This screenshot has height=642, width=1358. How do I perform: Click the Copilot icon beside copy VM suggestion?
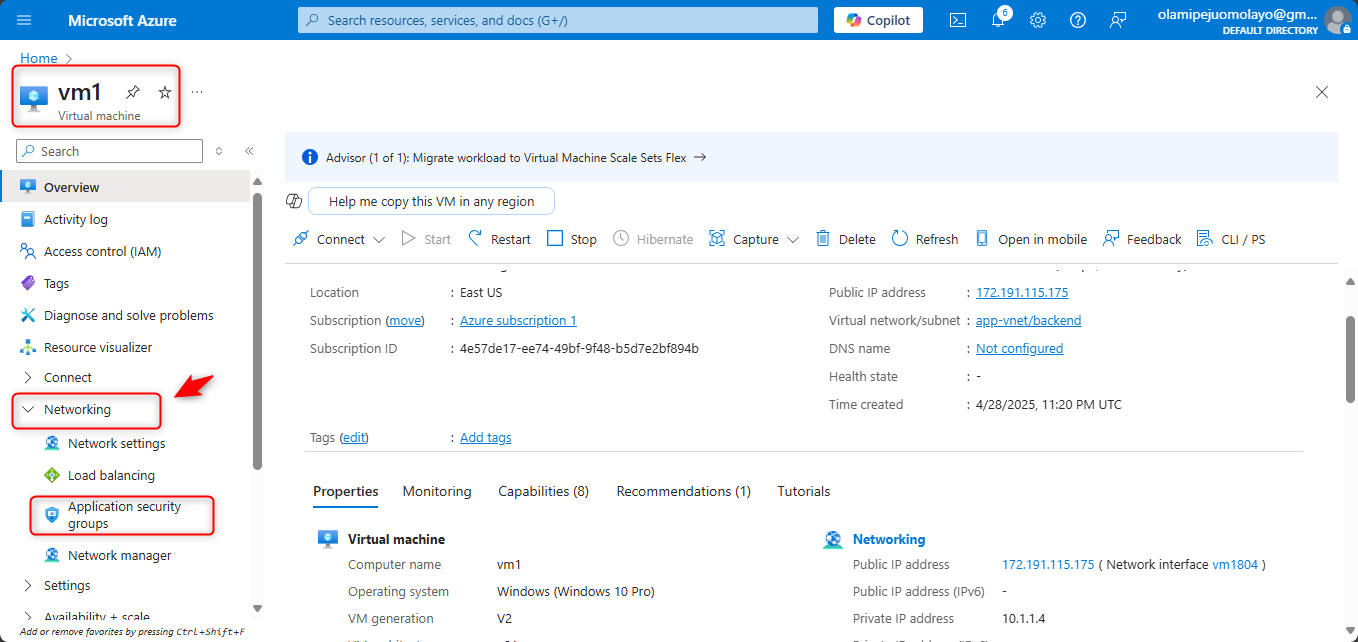point(294,201)
